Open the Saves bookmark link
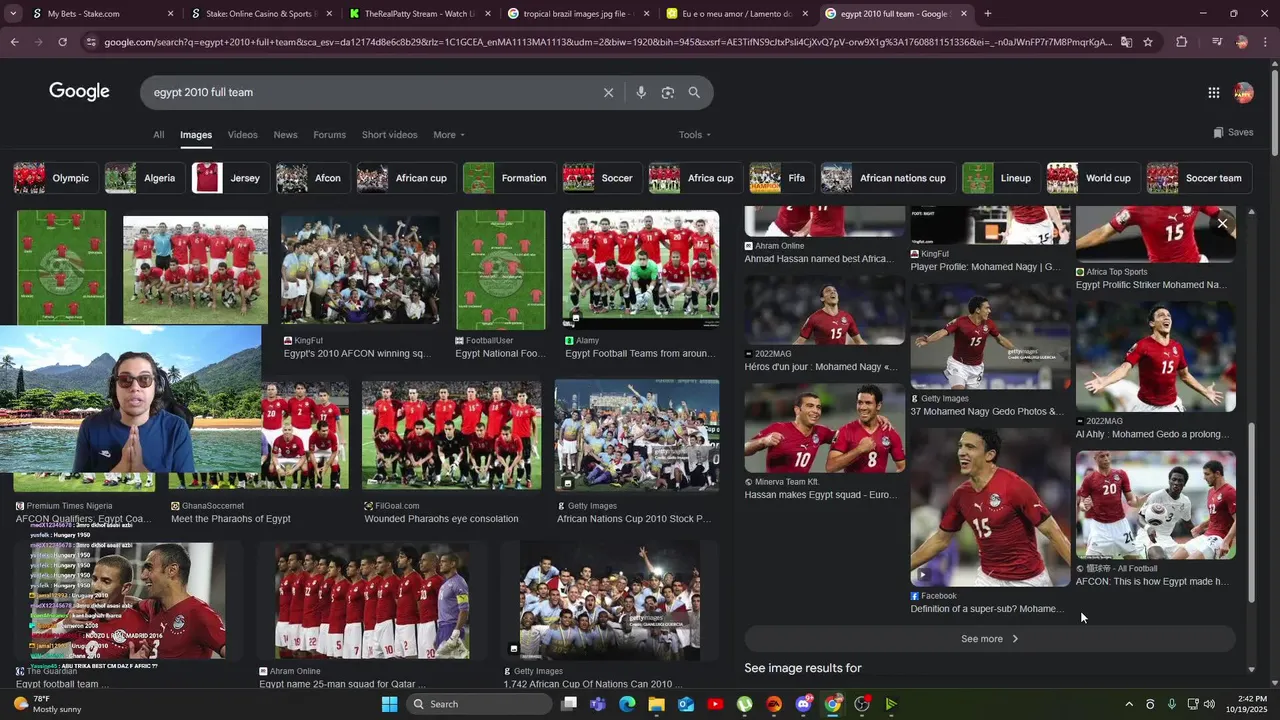The width and height of the screenshot is (1280, 720). pyautogui.click(x=1233, y=132)
